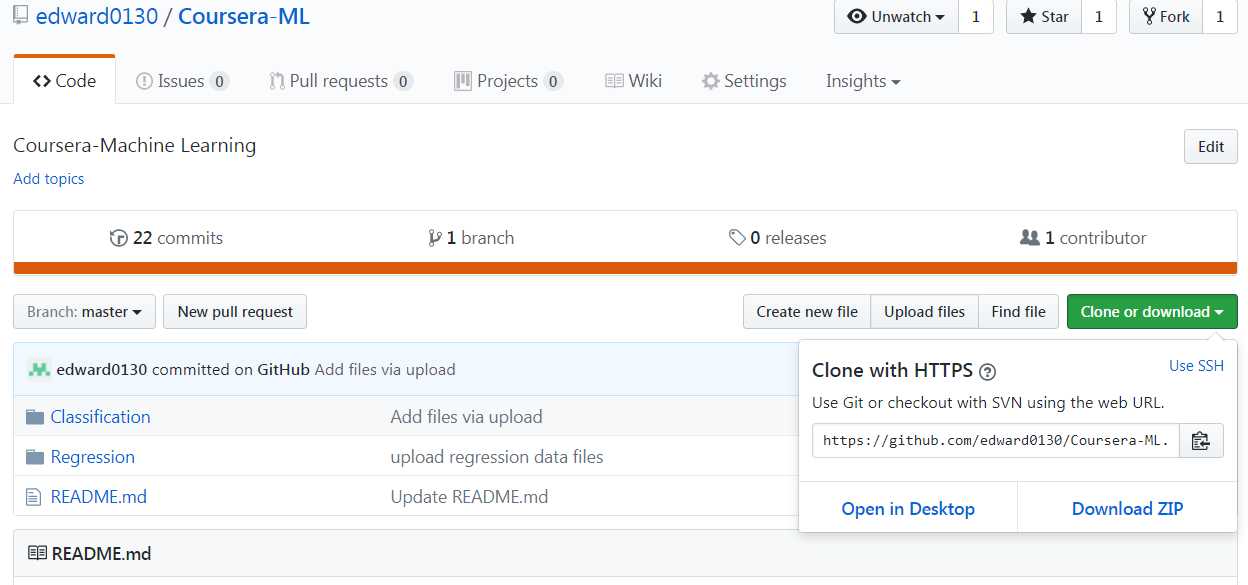The width and height of the screenshot is (1248, 585).
Task: View the 1 contributor link
Action: [x=1083, y=238]
